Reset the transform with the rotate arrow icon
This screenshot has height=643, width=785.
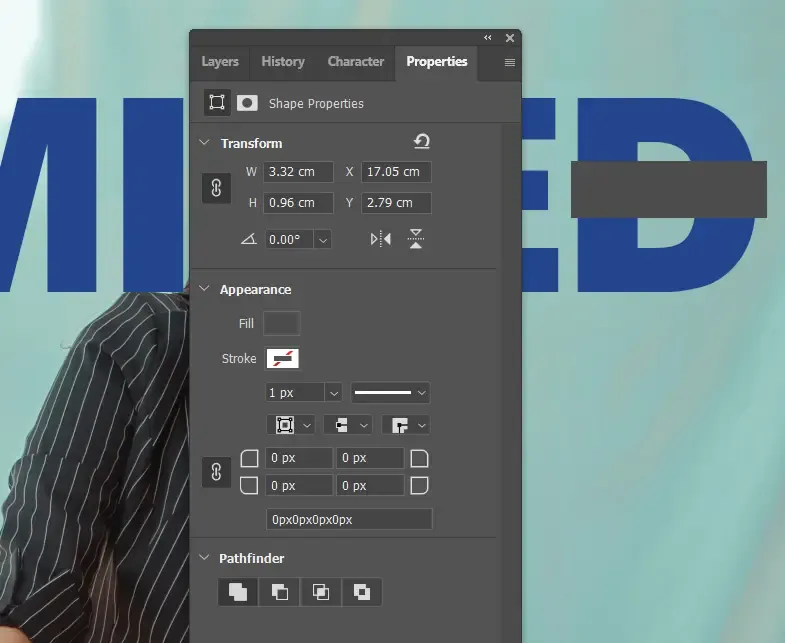coord(422,142)
